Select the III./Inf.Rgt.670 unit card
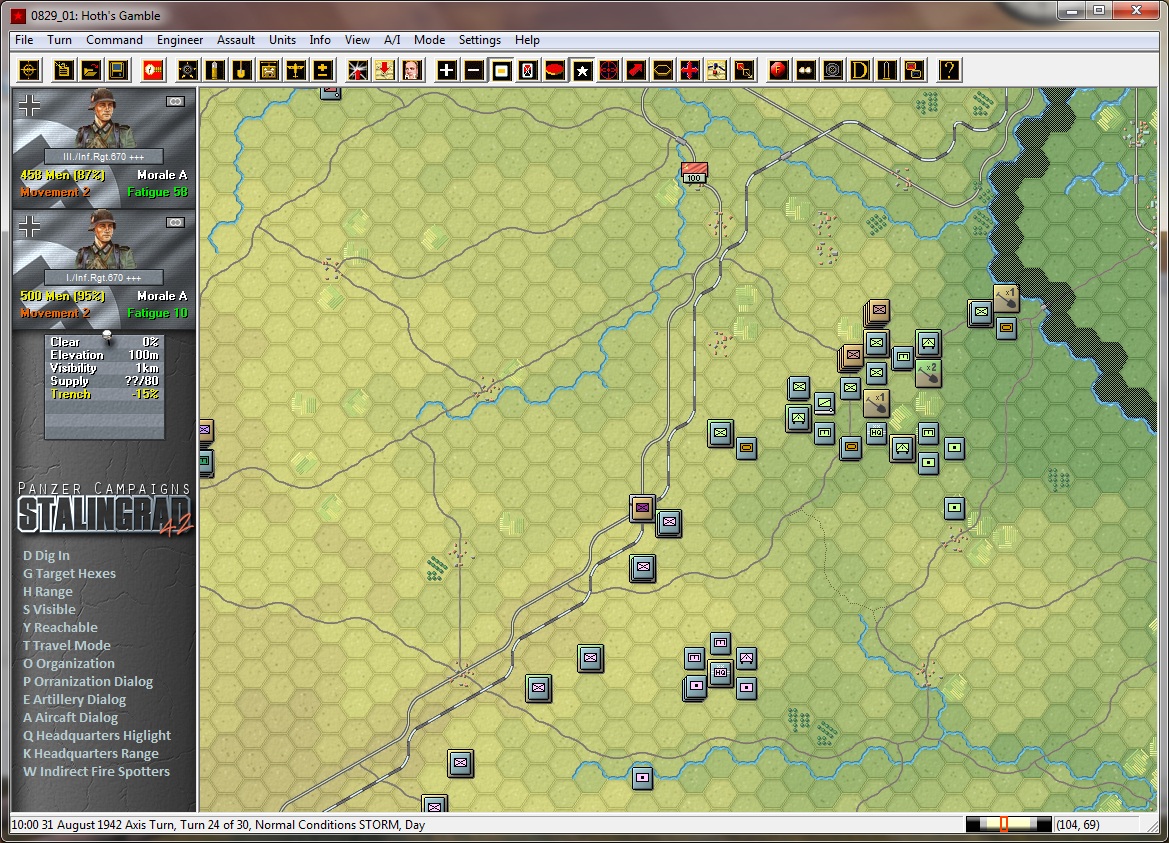Viewport: 1169px width, 843px height. pyautogui.click(x=104, y=148)
